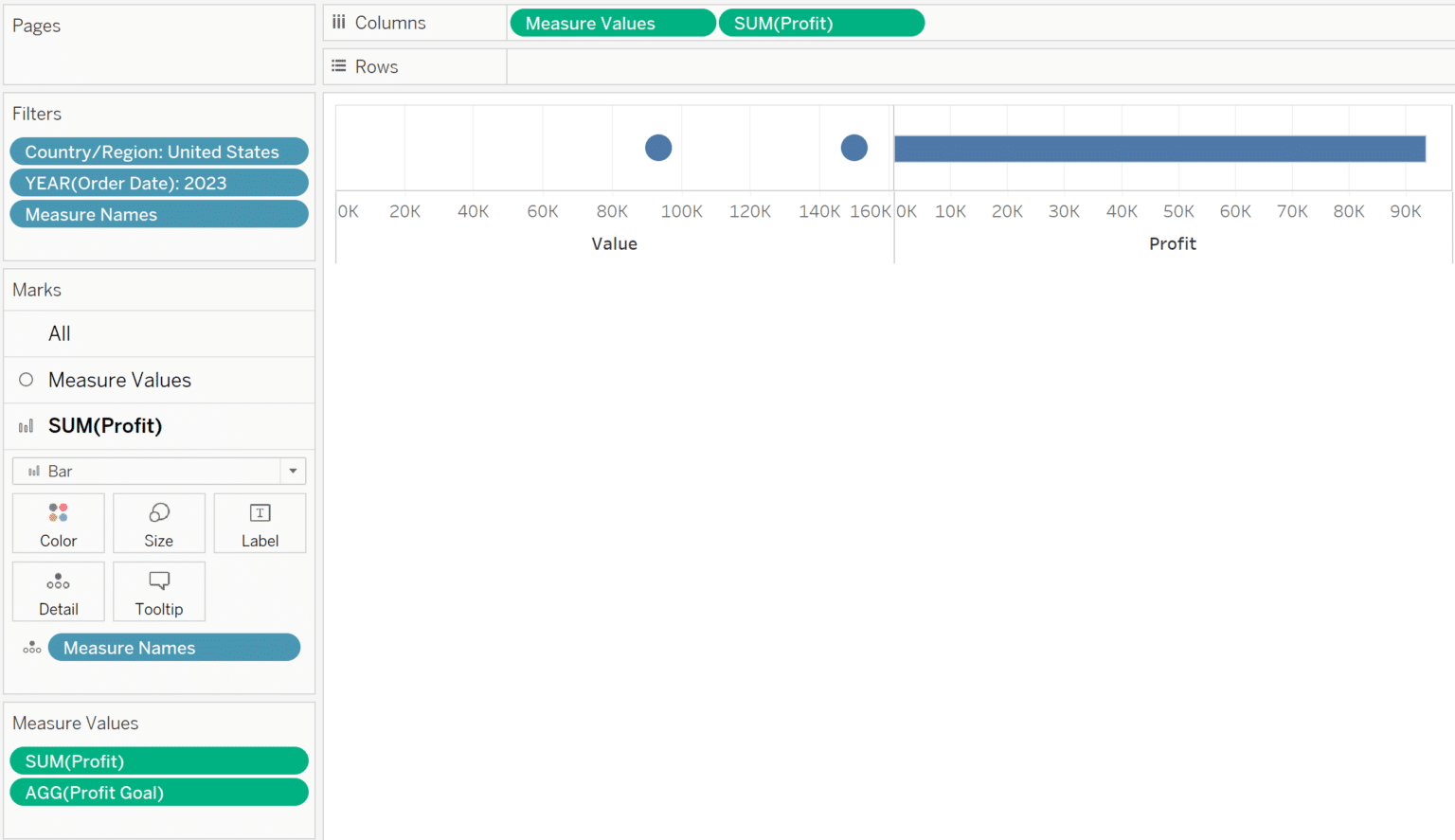1455x840 pixels.
Task: Select the YEAR(Order Date): 2023 filter pill
Action: (x=158, y=183)
